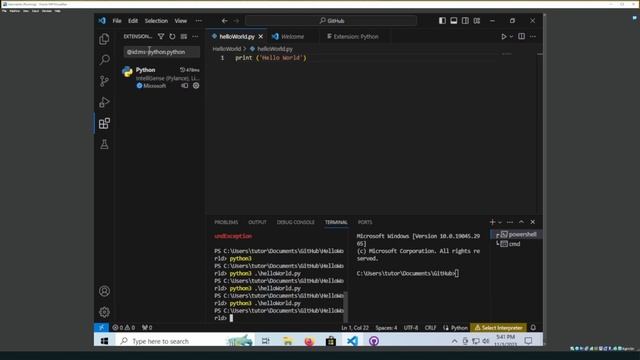Open remote window status bar button
This screenshot has width=640, height=360.
[101, 327]
